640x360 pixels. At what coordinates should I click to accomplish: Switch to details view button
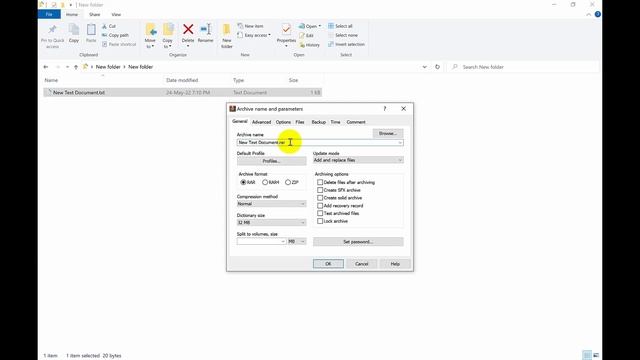[x=587, y=355]
